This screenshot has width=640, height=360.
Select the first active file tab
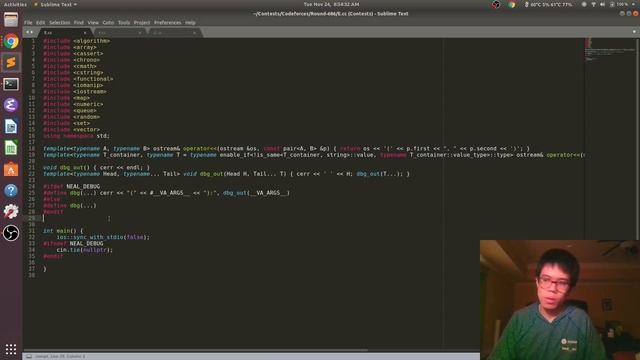[x=64, y=33]
